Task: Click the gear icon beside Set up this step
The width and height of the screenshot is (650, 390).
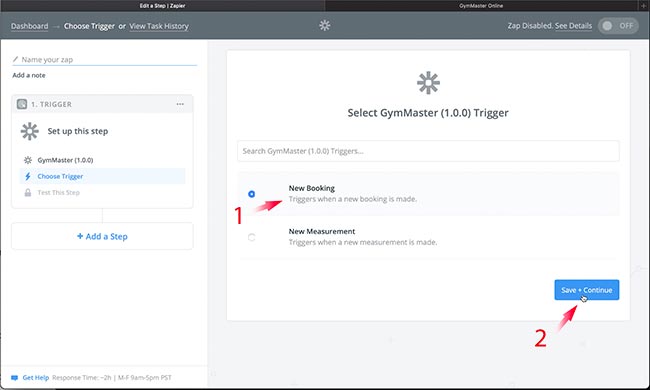Action: pyautogui.click(x=29, y=131)
